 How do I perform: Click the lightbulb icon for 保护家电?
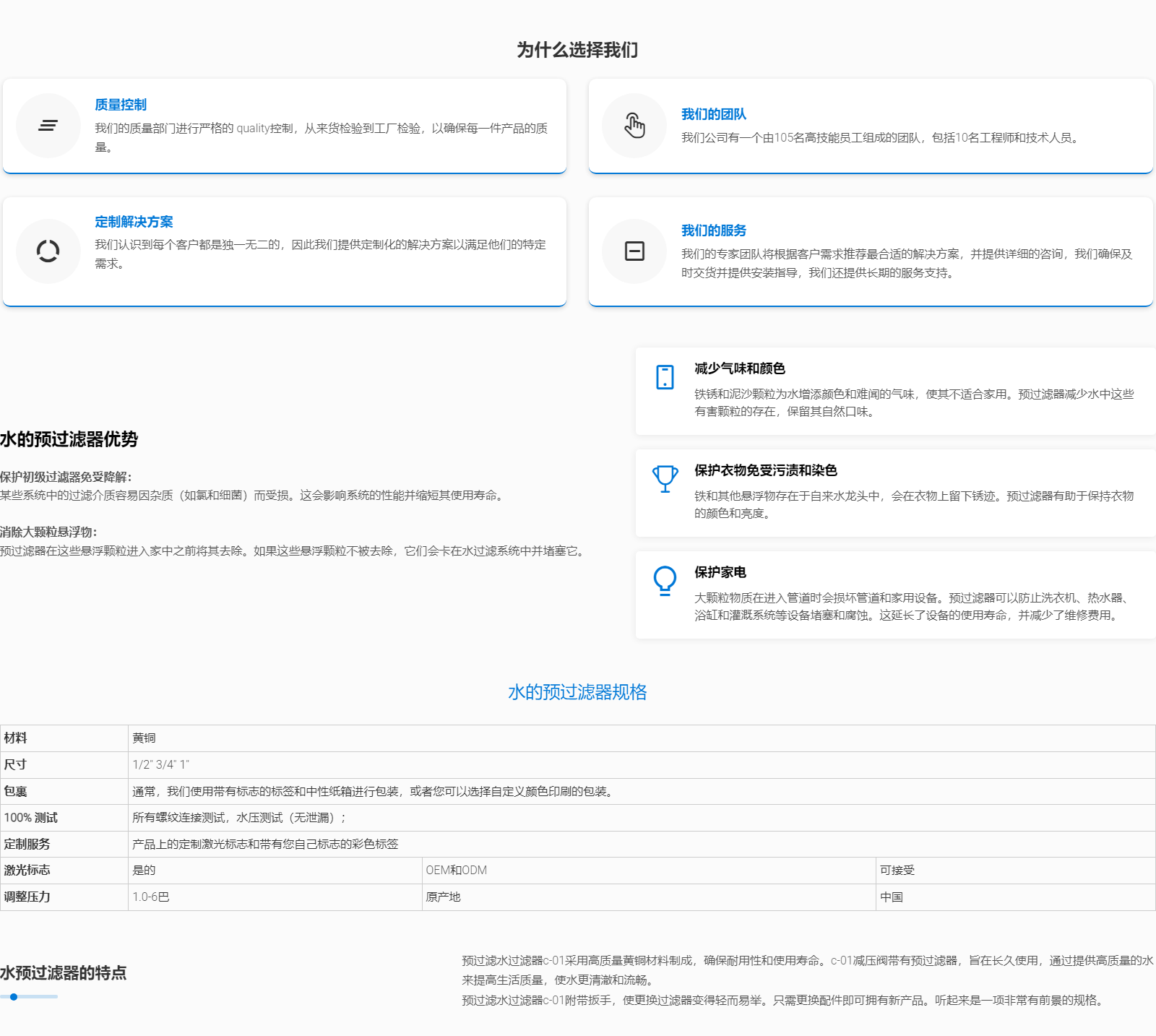click(x=665, y=580)
